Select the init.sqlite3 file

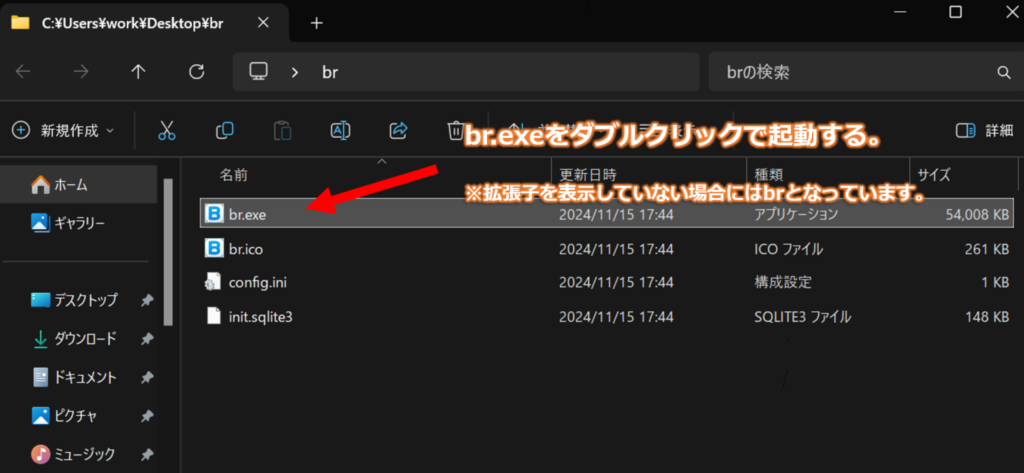click(x=260, y=317)
